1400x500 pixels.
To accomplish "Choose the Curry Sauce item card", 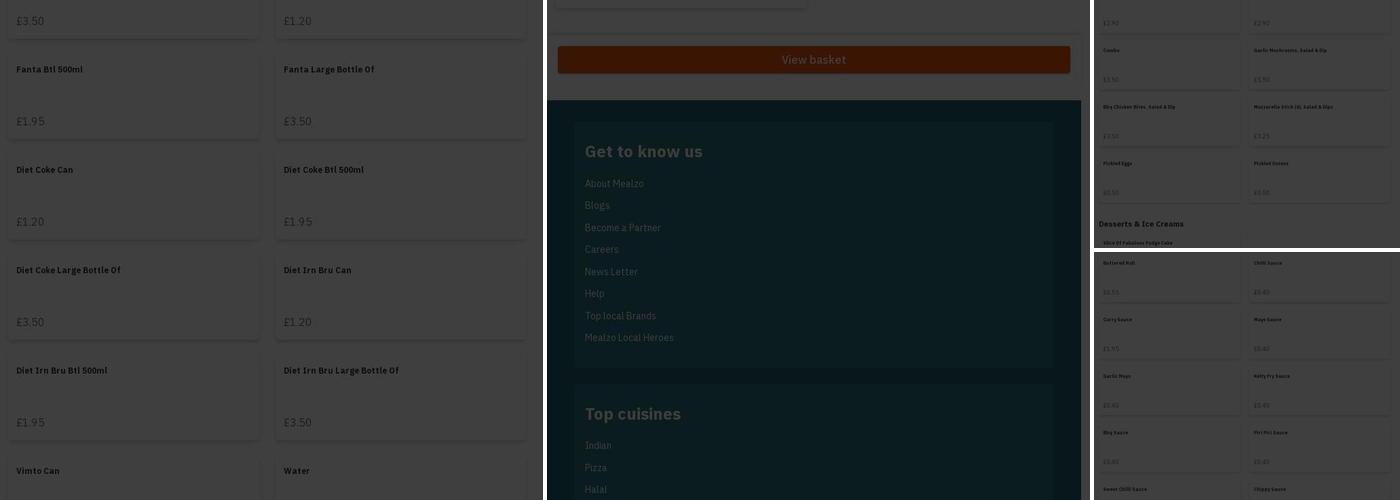I will pos(1169,334).
